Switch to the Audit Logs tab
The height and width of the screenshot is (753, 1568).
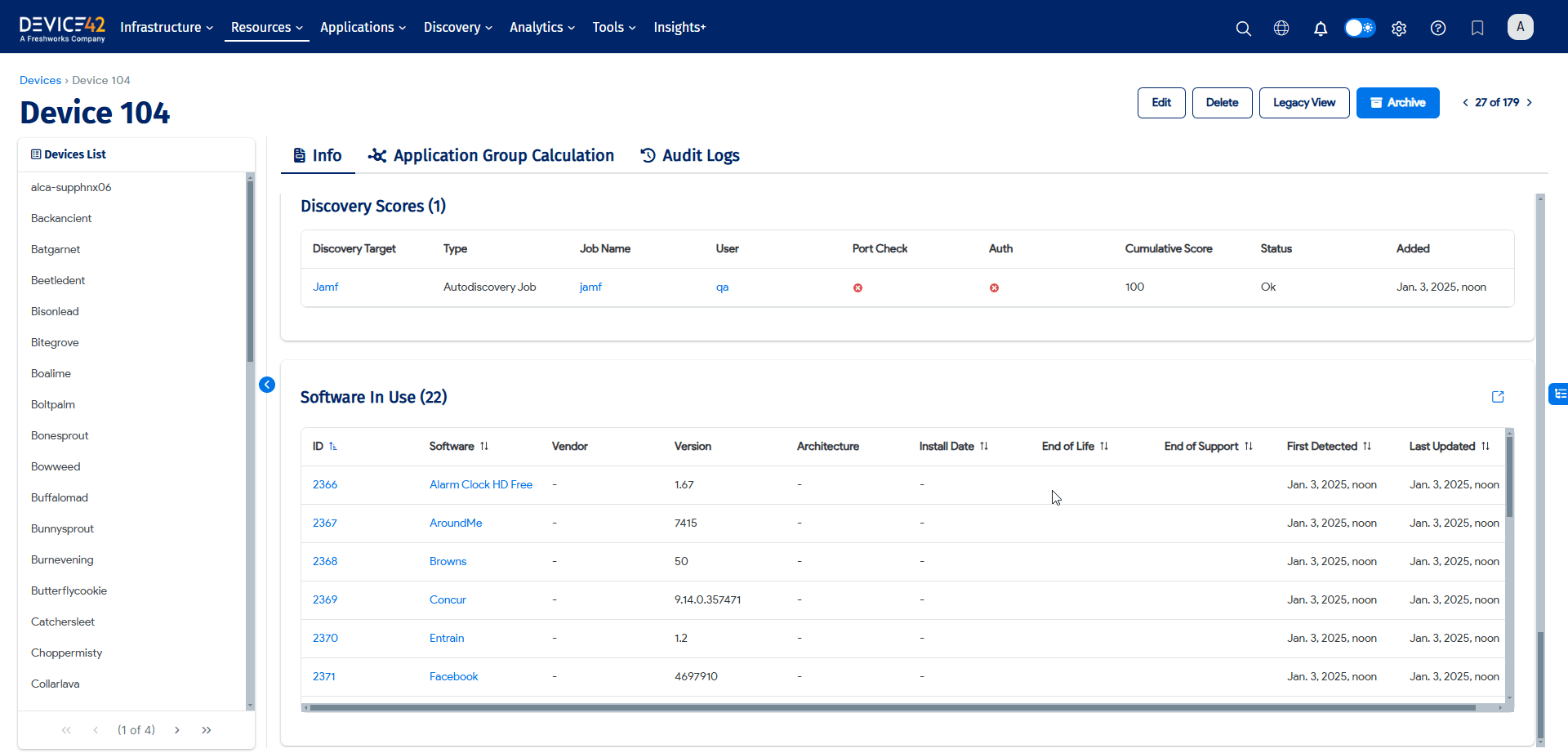pos(690,155)
